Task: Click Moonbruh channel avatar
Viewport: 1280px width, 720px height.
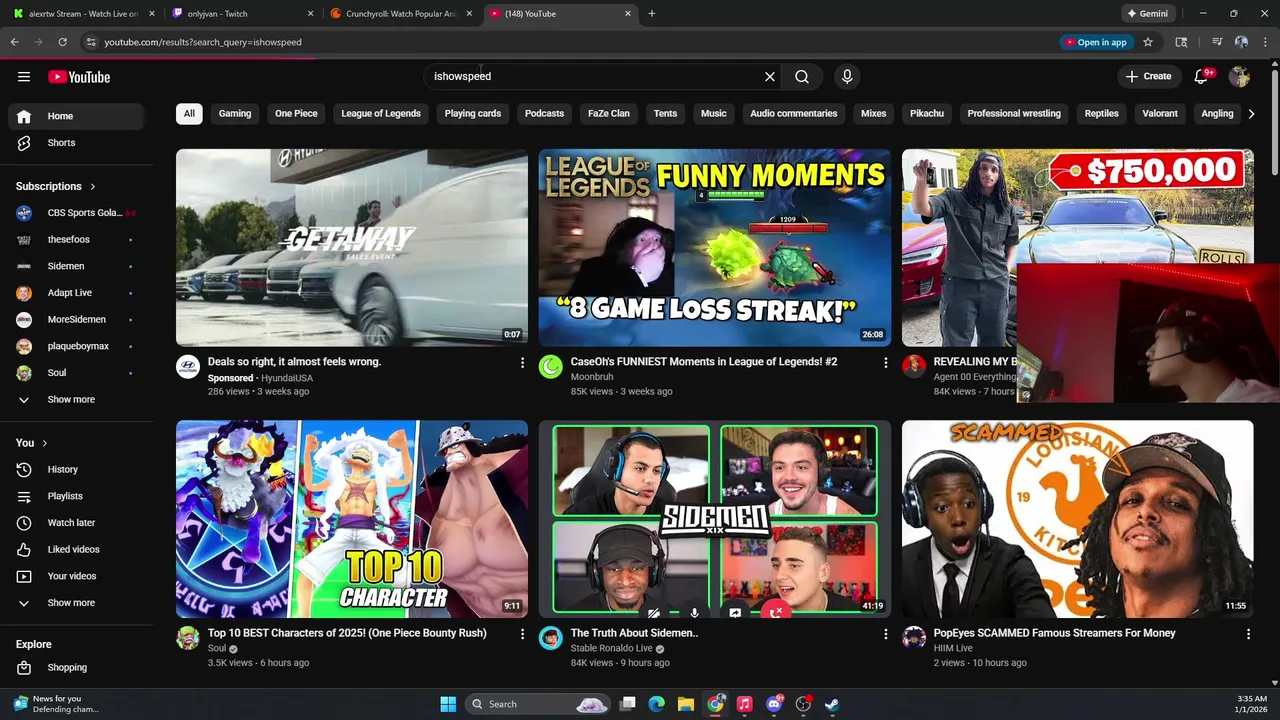Action: pos(551,367)
